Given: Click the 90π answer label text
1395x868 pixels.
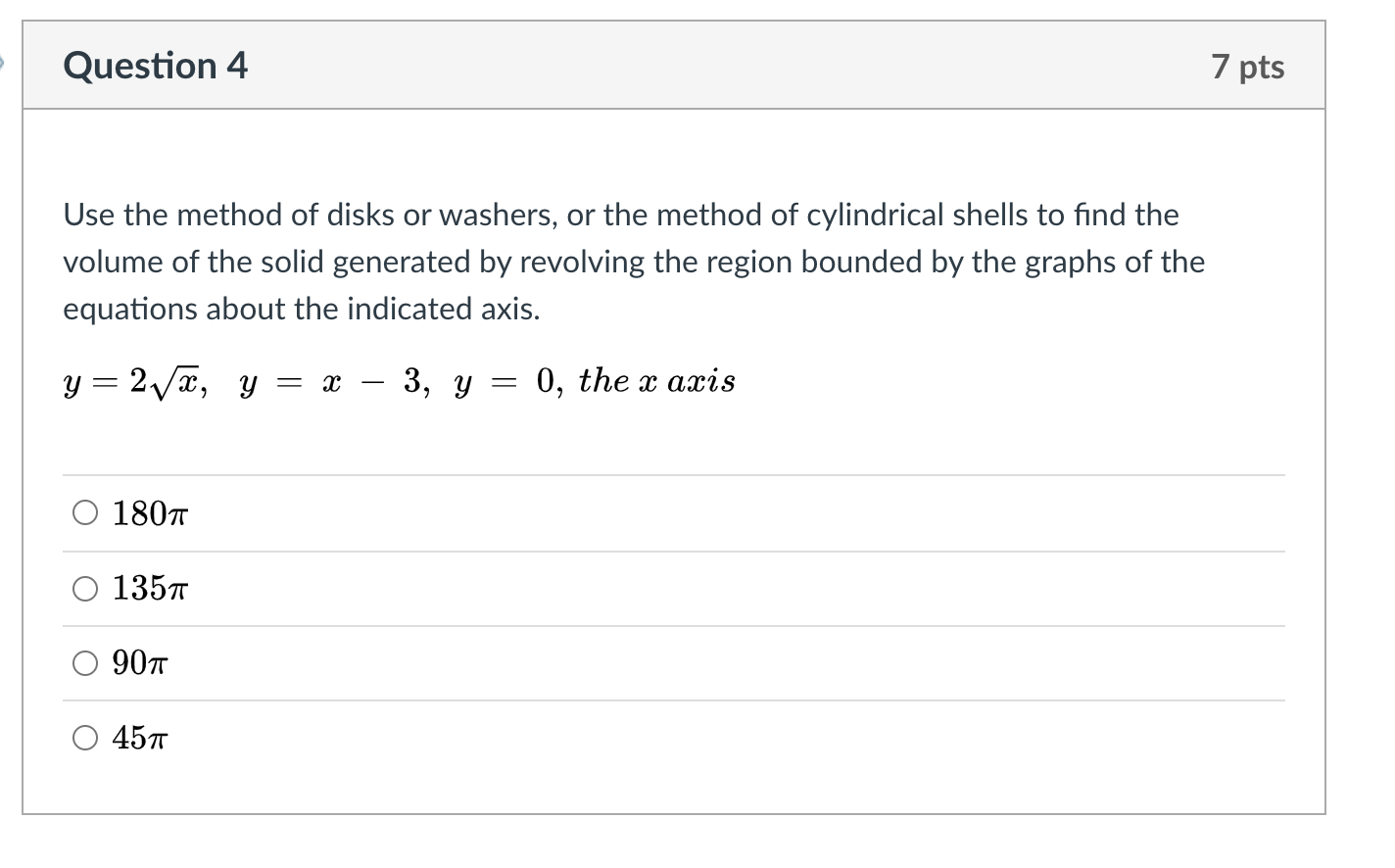Looking at the screenshot, I should [140, 663].
